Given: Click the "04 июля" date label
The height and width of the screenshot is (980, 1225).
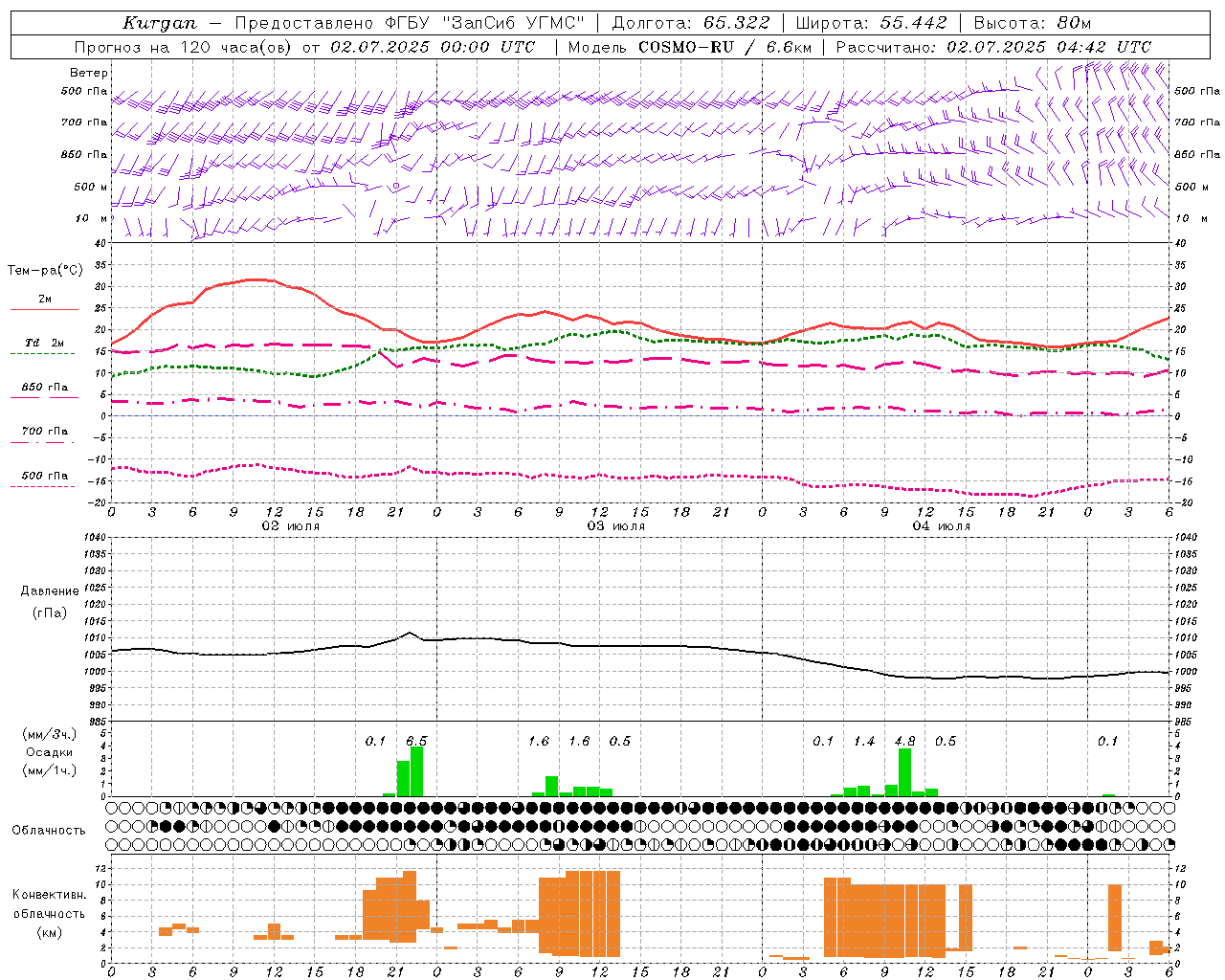Looking at the screenshot, I should click(942, 525).
